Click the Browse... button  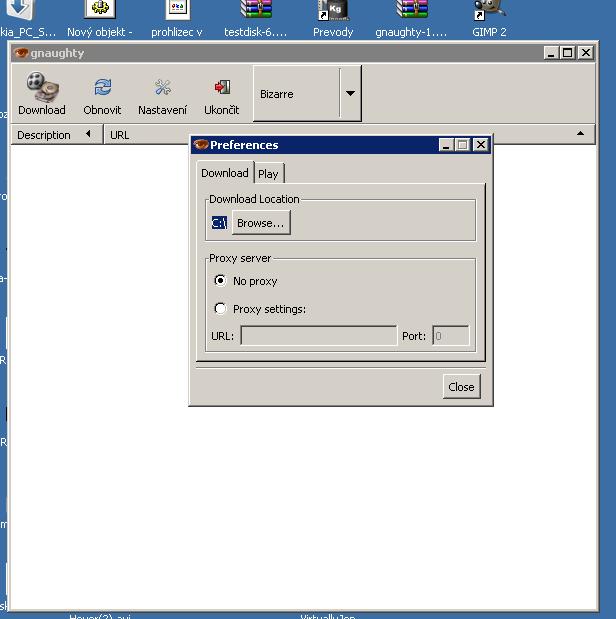pos(261,223)
